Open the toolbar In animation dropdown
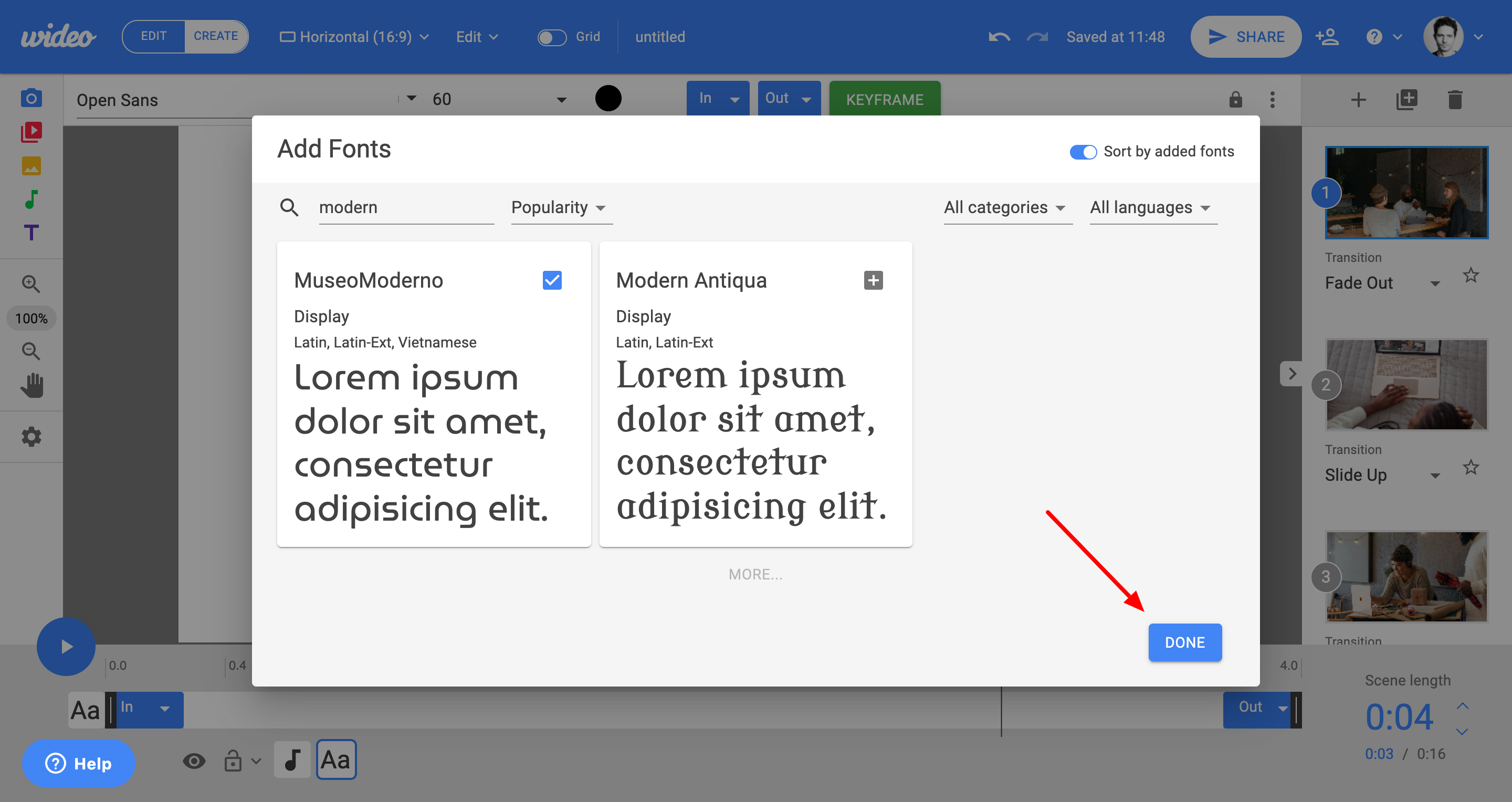The image size is (1512, 802). coord(717,99)
